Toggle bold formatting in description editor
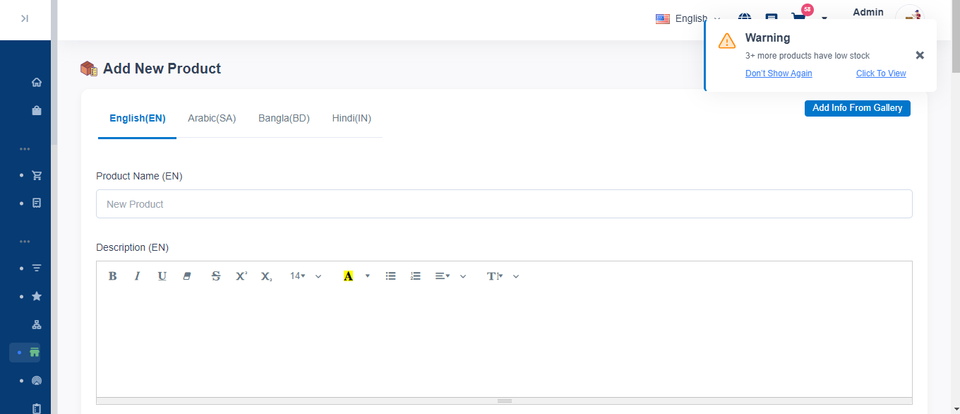 (113, 276)
